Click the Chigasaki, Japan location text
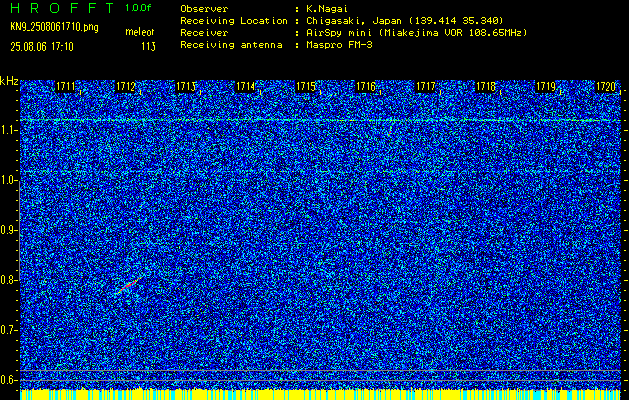This screenshot has height=400, width=629. tap(405, 21)
